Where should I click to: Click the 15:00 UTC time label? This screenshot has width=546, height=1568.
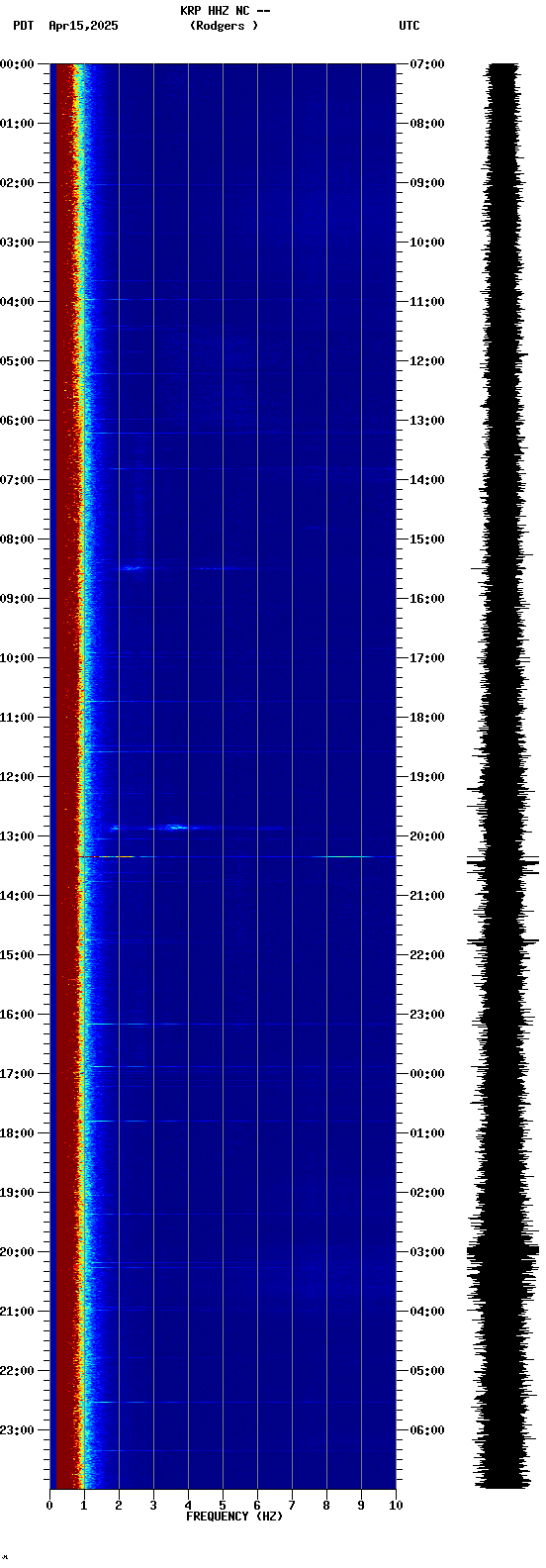coord(427,539)
